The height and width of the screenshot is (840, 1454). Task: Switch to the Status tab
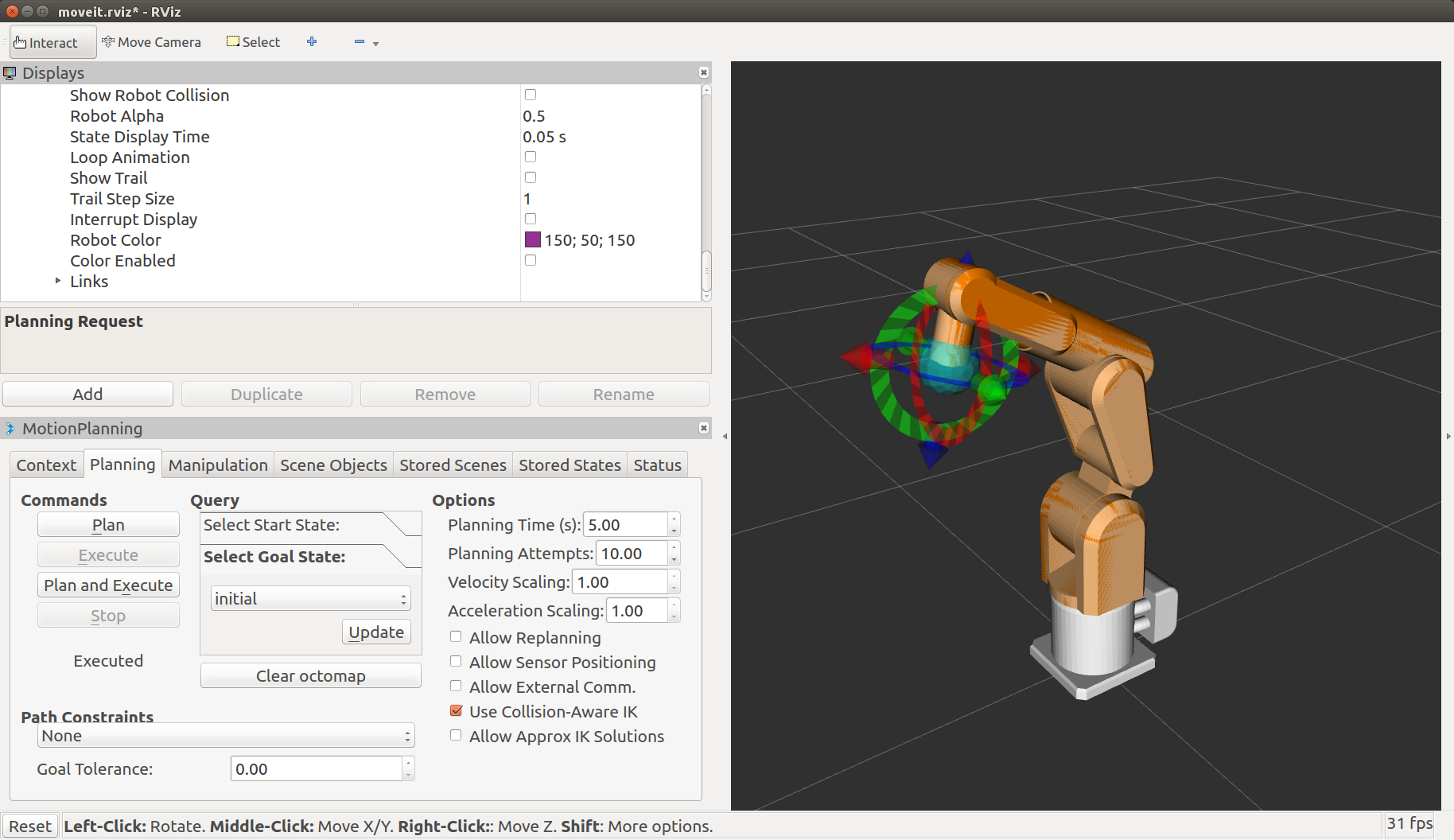click(x=657, y=465)
